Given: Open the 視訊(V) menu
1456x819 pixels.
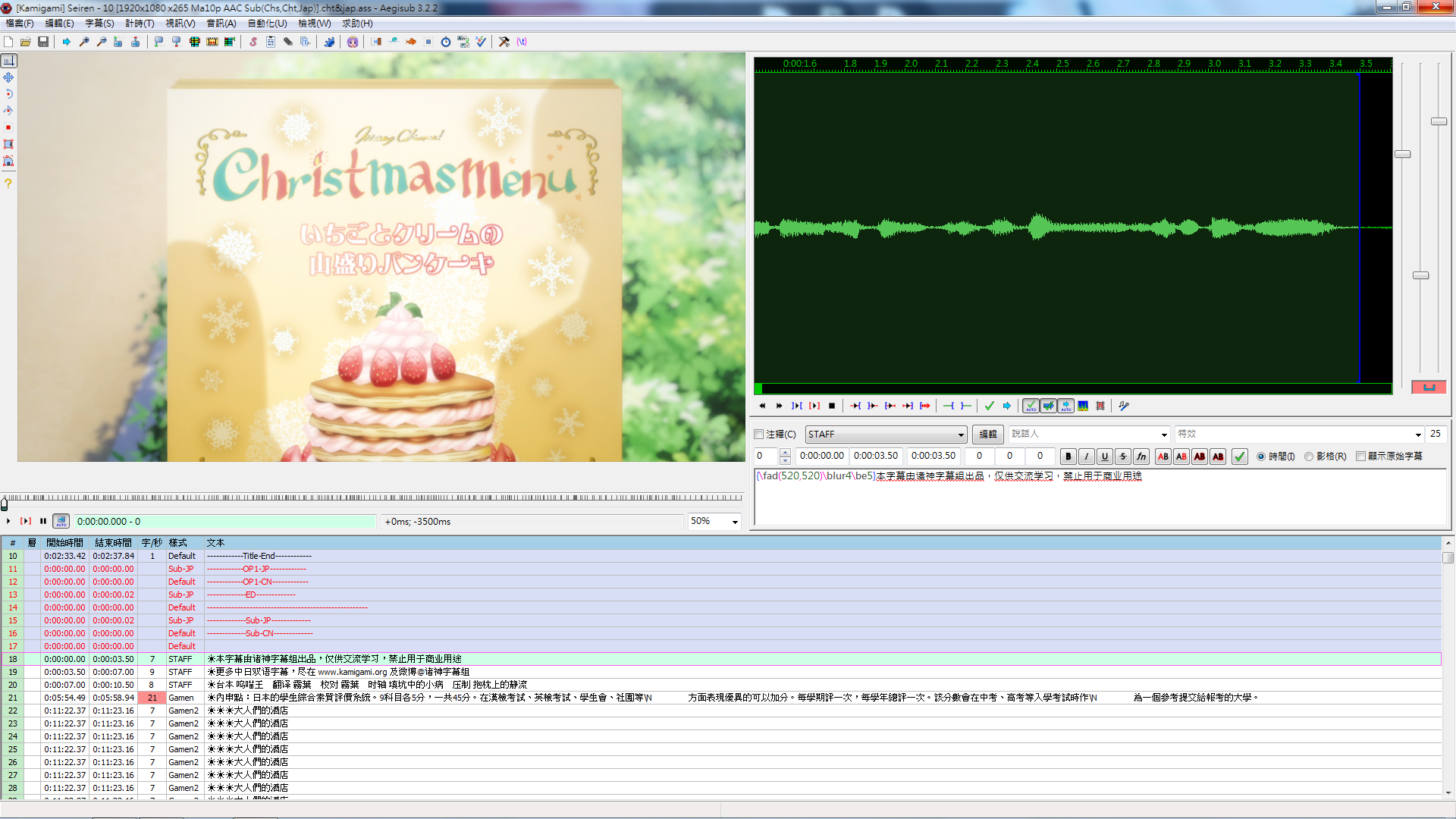Looking at the screenshot, I should click(180, 24).
